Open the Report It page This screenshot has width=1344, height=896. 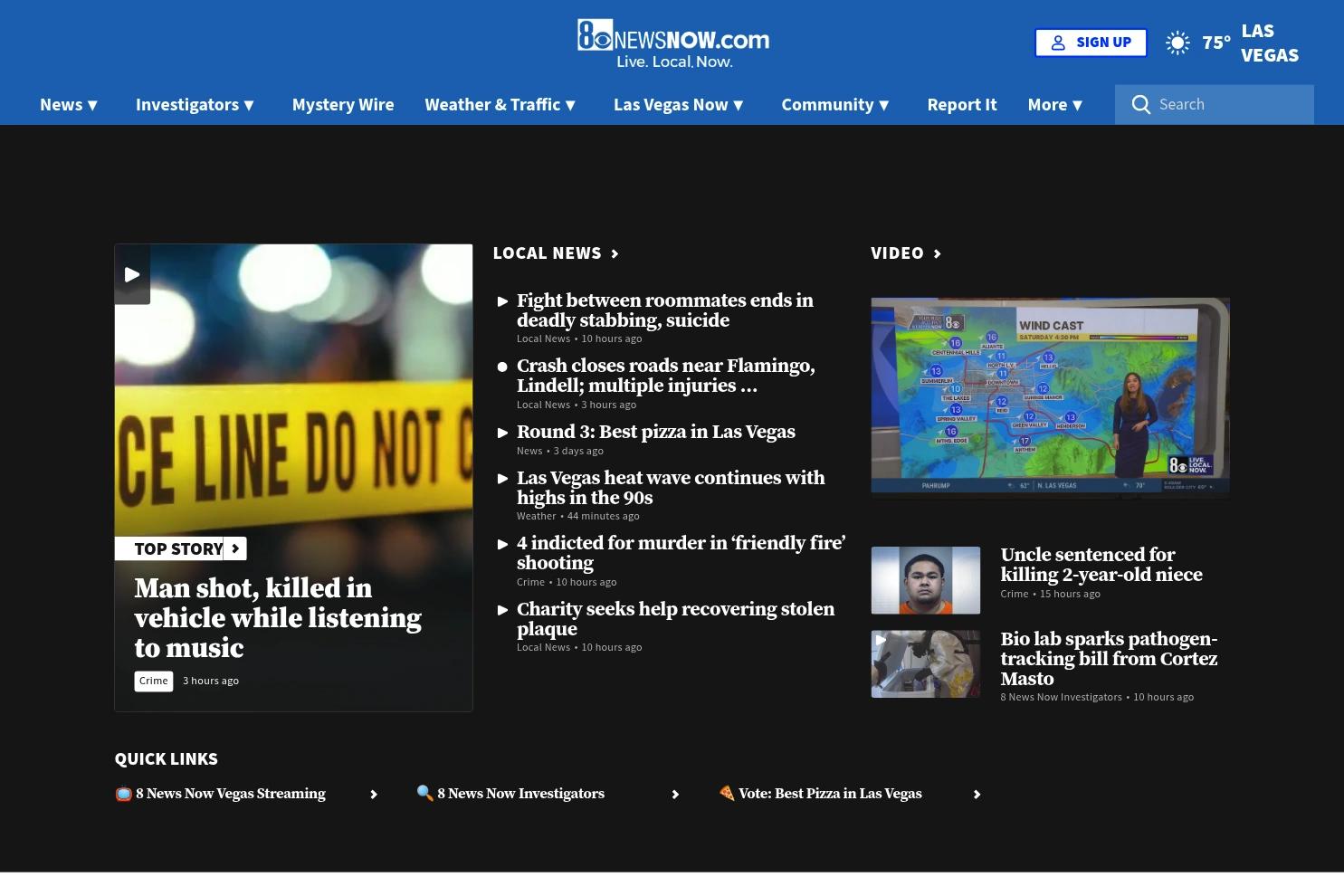click(x=962, y=105)
